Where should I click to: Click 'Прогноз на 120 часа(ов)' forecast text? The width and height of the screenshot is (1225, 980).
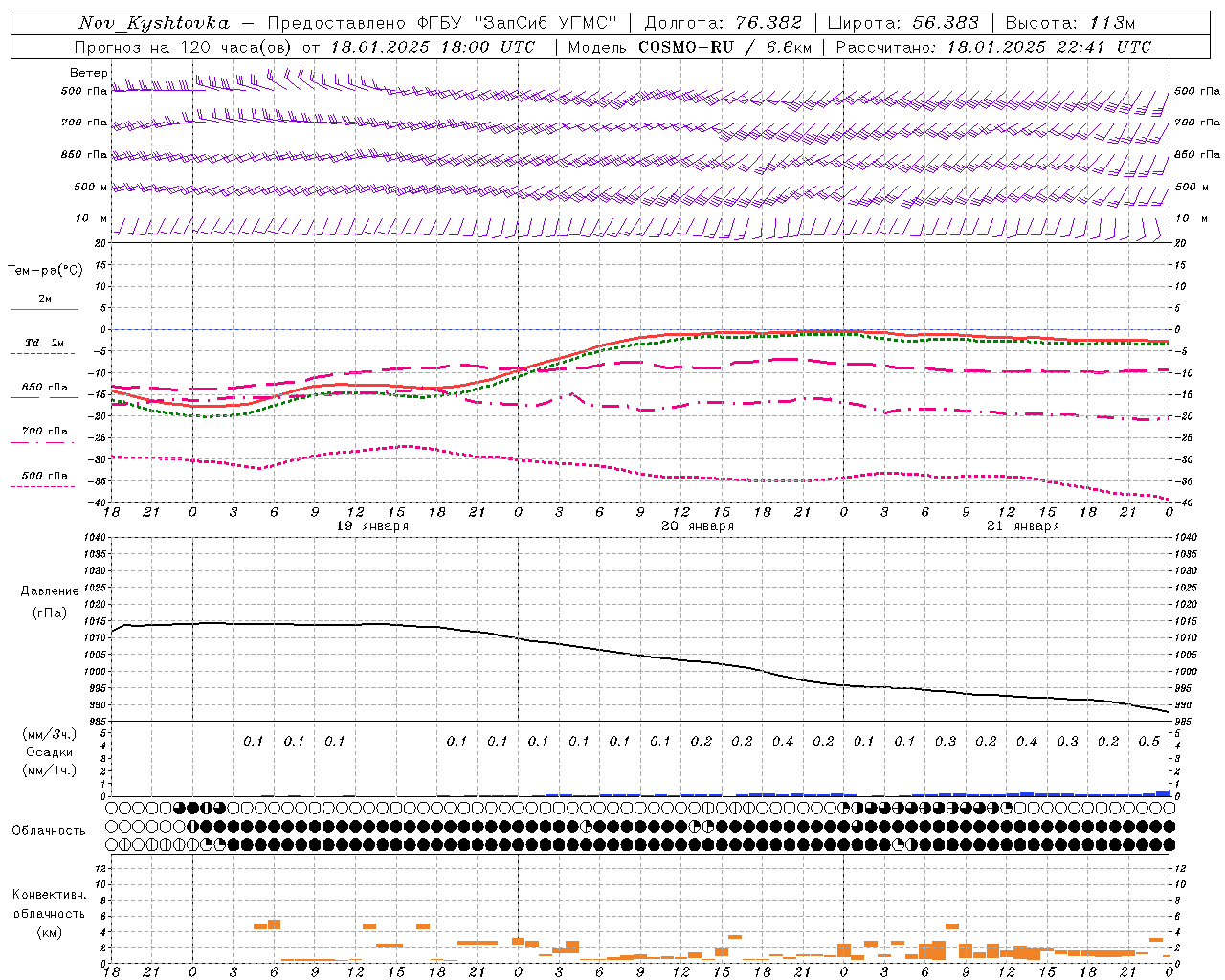[x=184, y=47]
